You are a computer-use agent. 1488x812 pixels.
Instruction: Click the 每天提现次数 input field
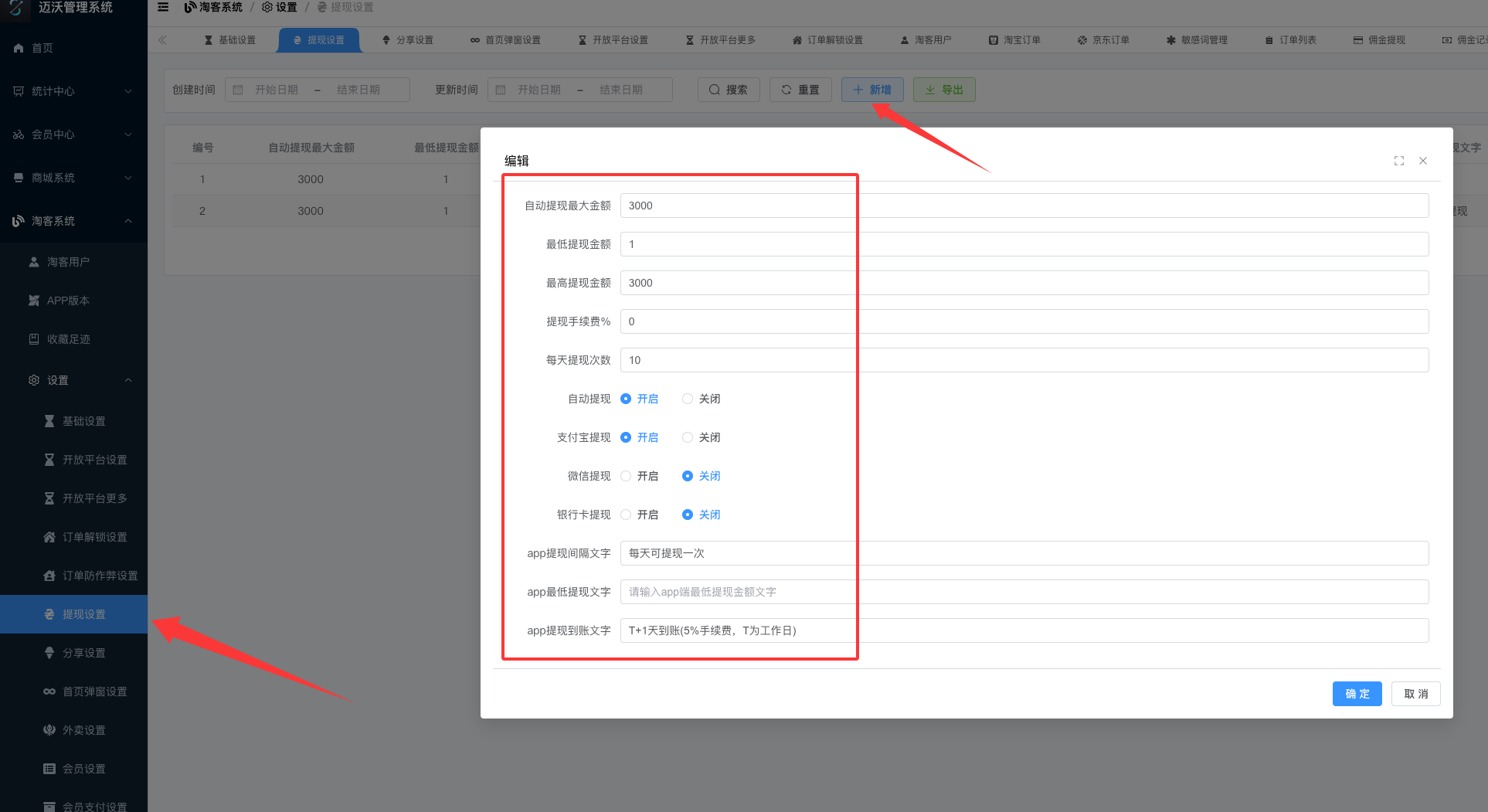point(1024,360)
